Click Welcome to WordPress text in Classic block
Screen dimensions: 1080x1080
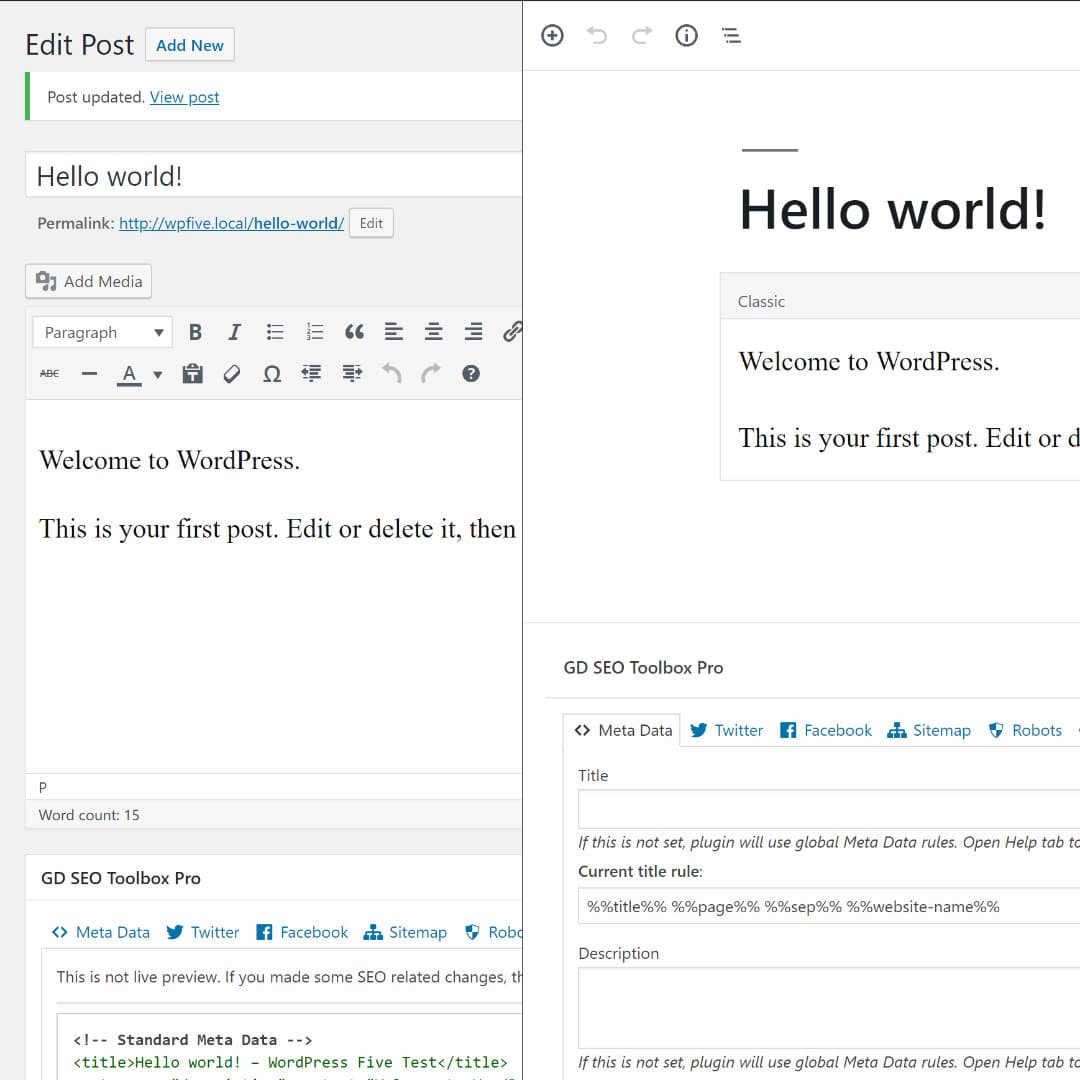point(869,362)
